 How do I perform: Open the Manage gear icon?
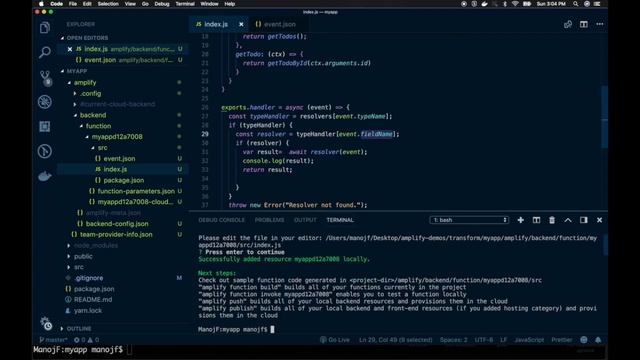46,323
